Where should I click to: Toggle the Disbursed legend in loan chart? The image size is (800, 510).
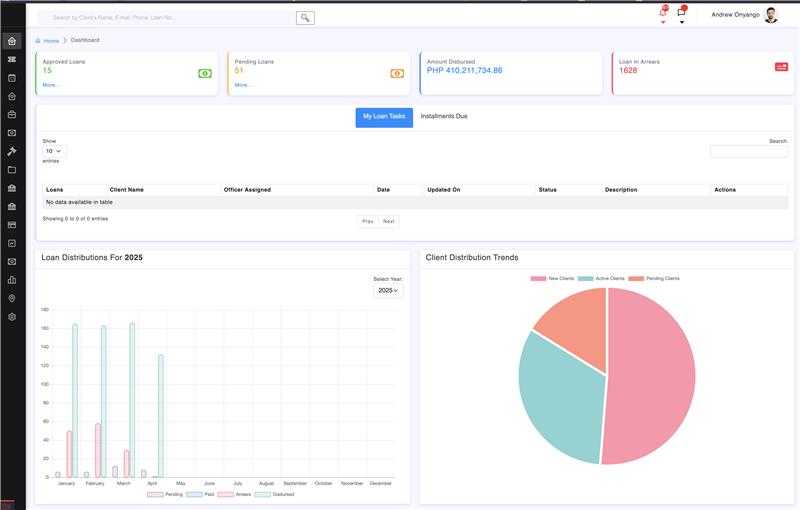(x=274, y=494)
